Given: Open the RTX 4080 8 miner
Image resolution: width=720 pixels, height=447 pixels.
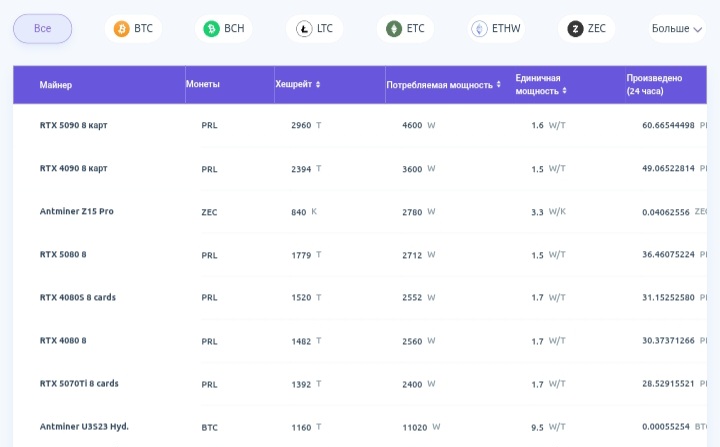Looking at the screenshot, I should coord(63,340).
